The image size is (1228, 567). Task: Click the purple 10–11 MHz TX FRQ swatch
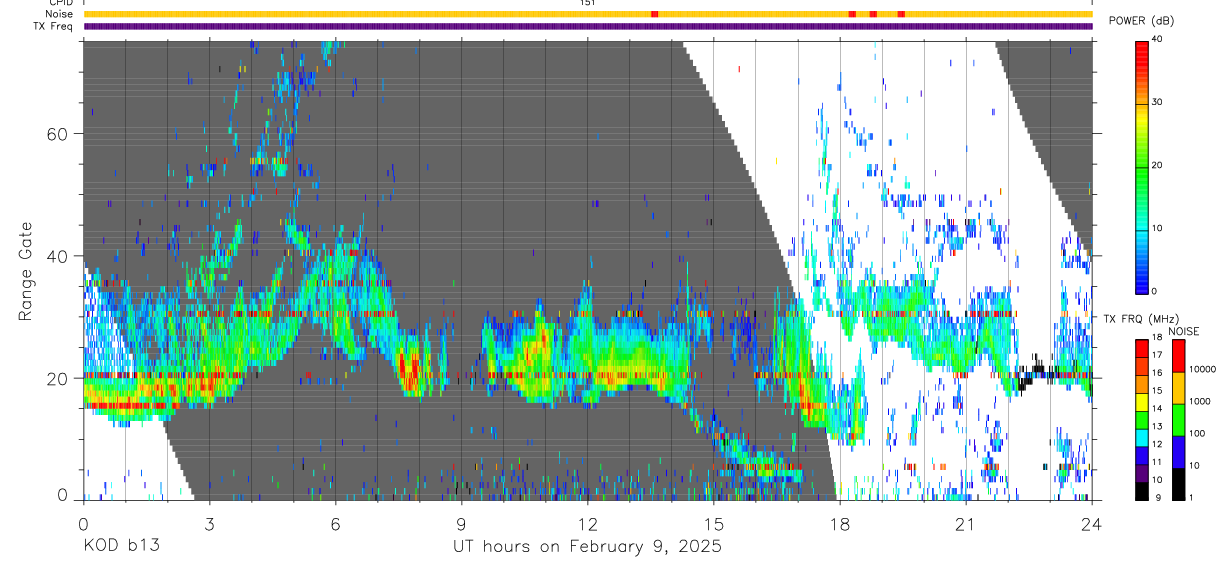(x=1141, y=473)
